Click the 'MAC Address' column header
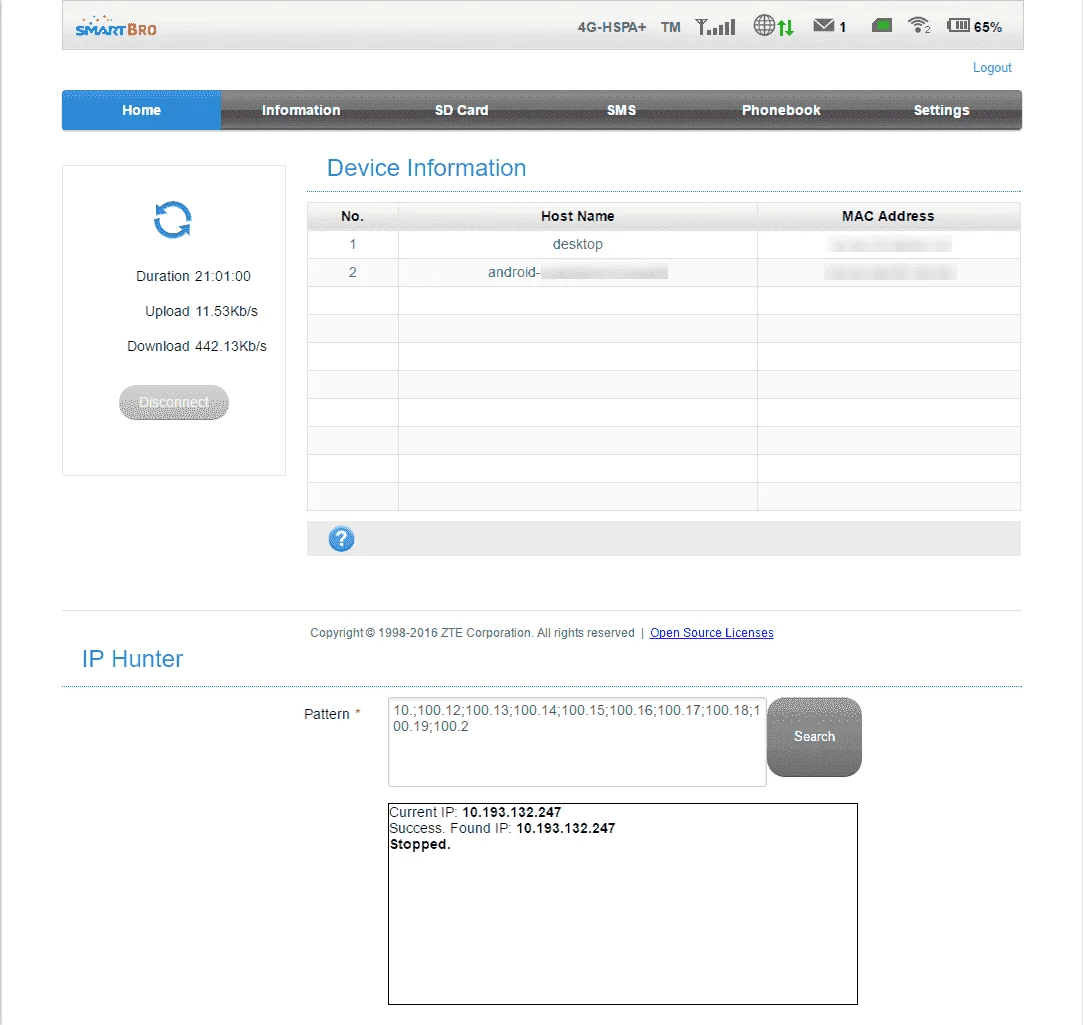The width and height of the screenshot is (1083, 1025). coord(888,216)
